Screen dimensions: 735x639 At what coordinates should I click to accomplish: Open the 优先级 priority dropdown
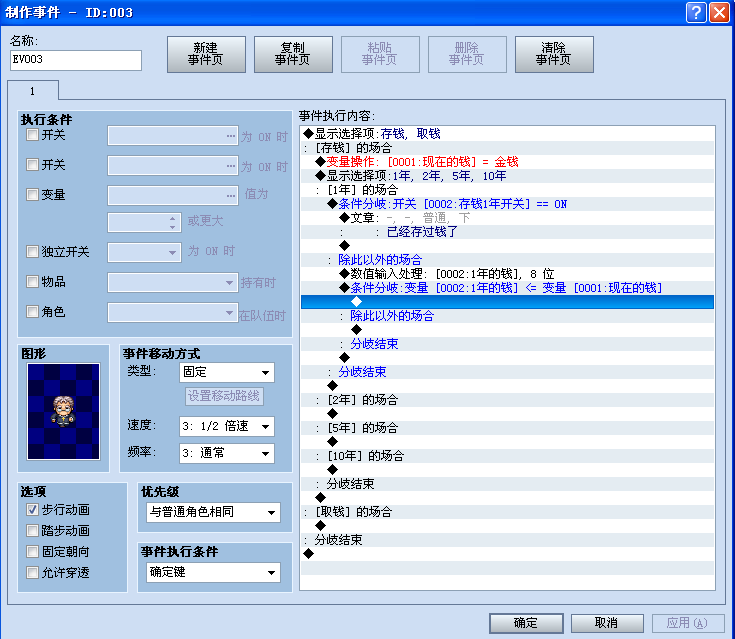point(213,512)
